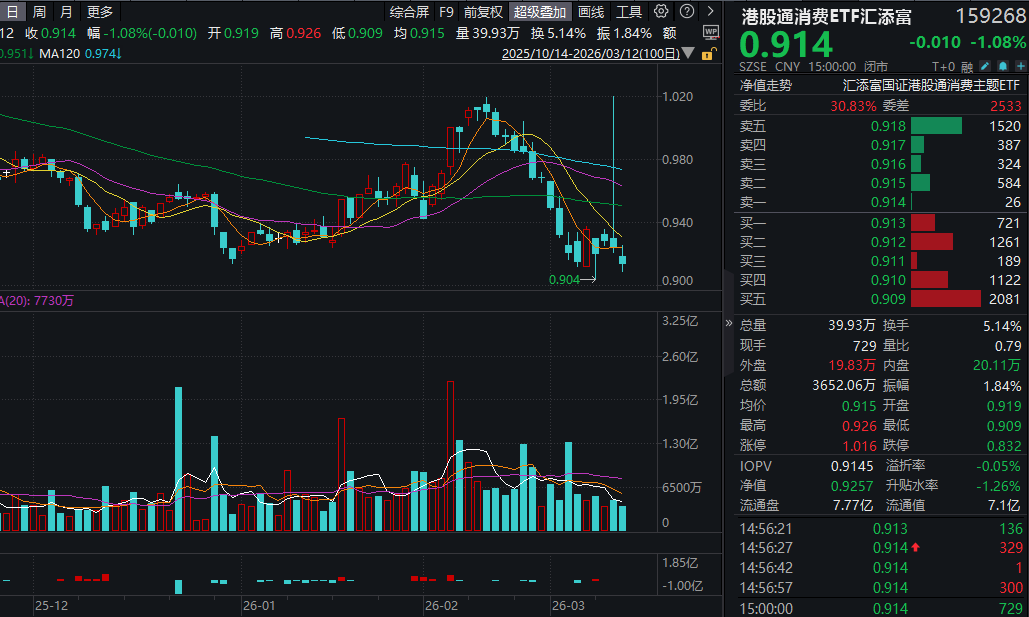Open the date range dropdown triangle
The width and height of the screenshot is (1029, 617).
(686, 54)
